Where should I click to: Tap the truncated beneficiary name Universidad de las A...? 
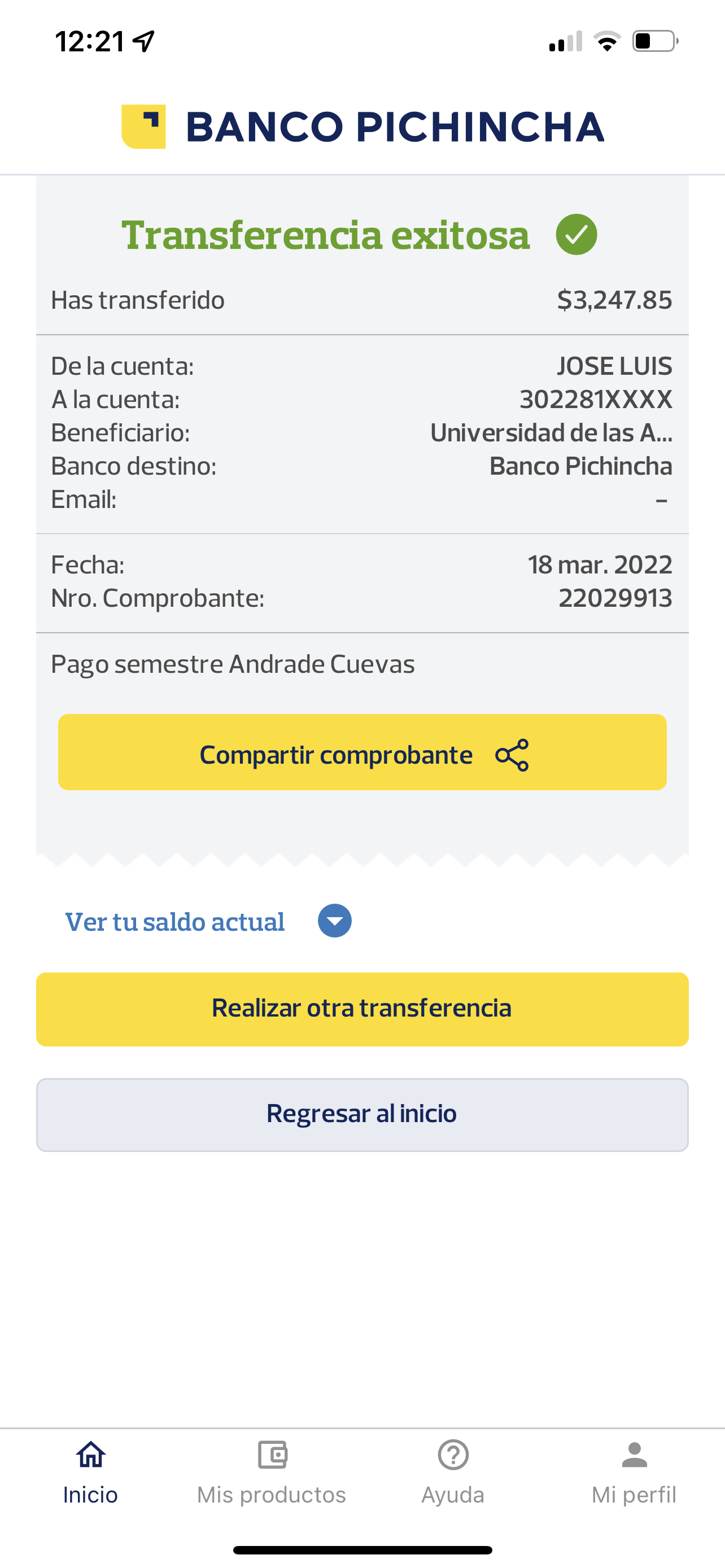[x=551, y=433]
